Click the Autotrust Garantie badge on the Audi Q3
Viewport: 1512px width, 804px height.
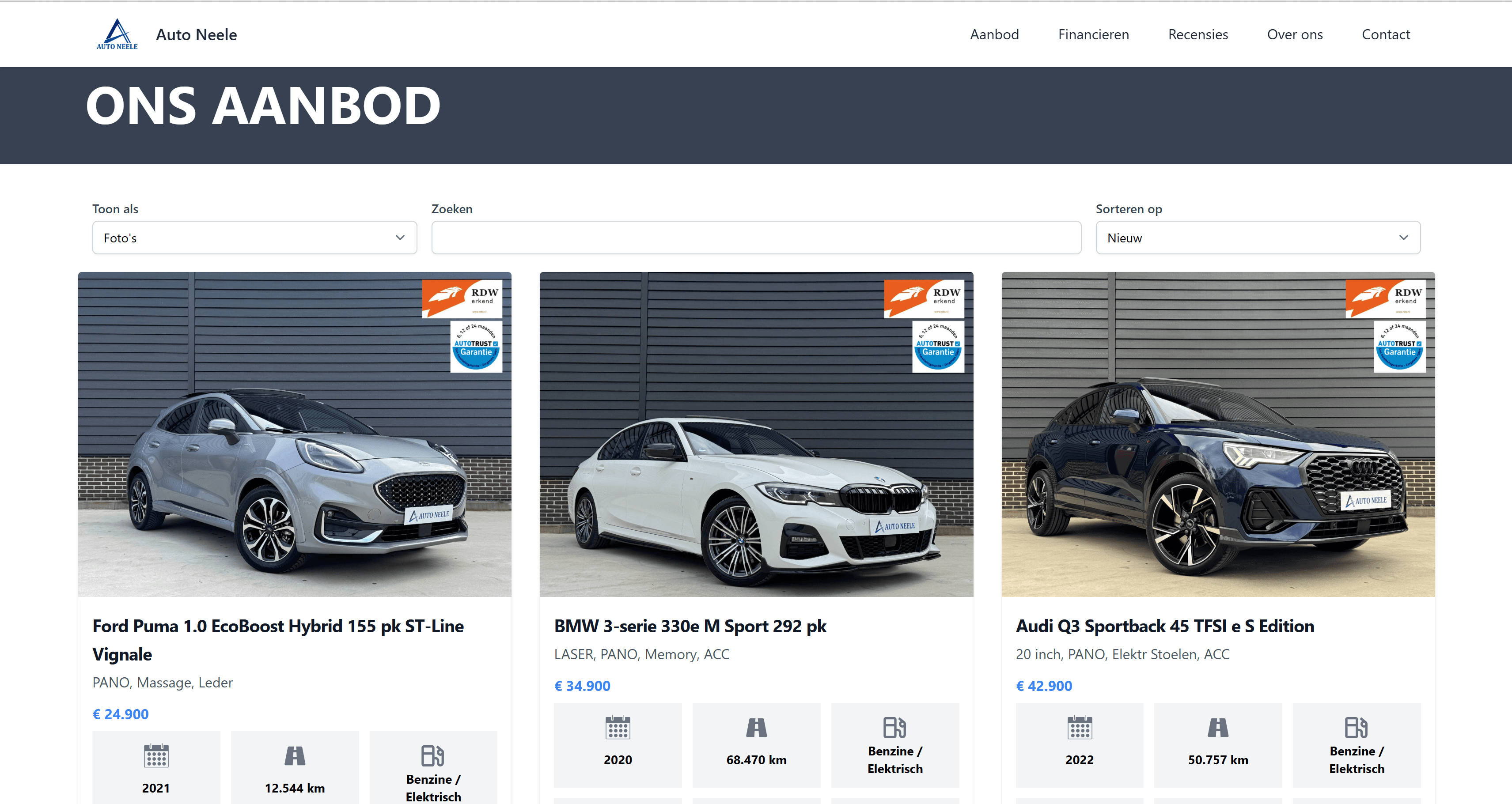point(1399,346)
